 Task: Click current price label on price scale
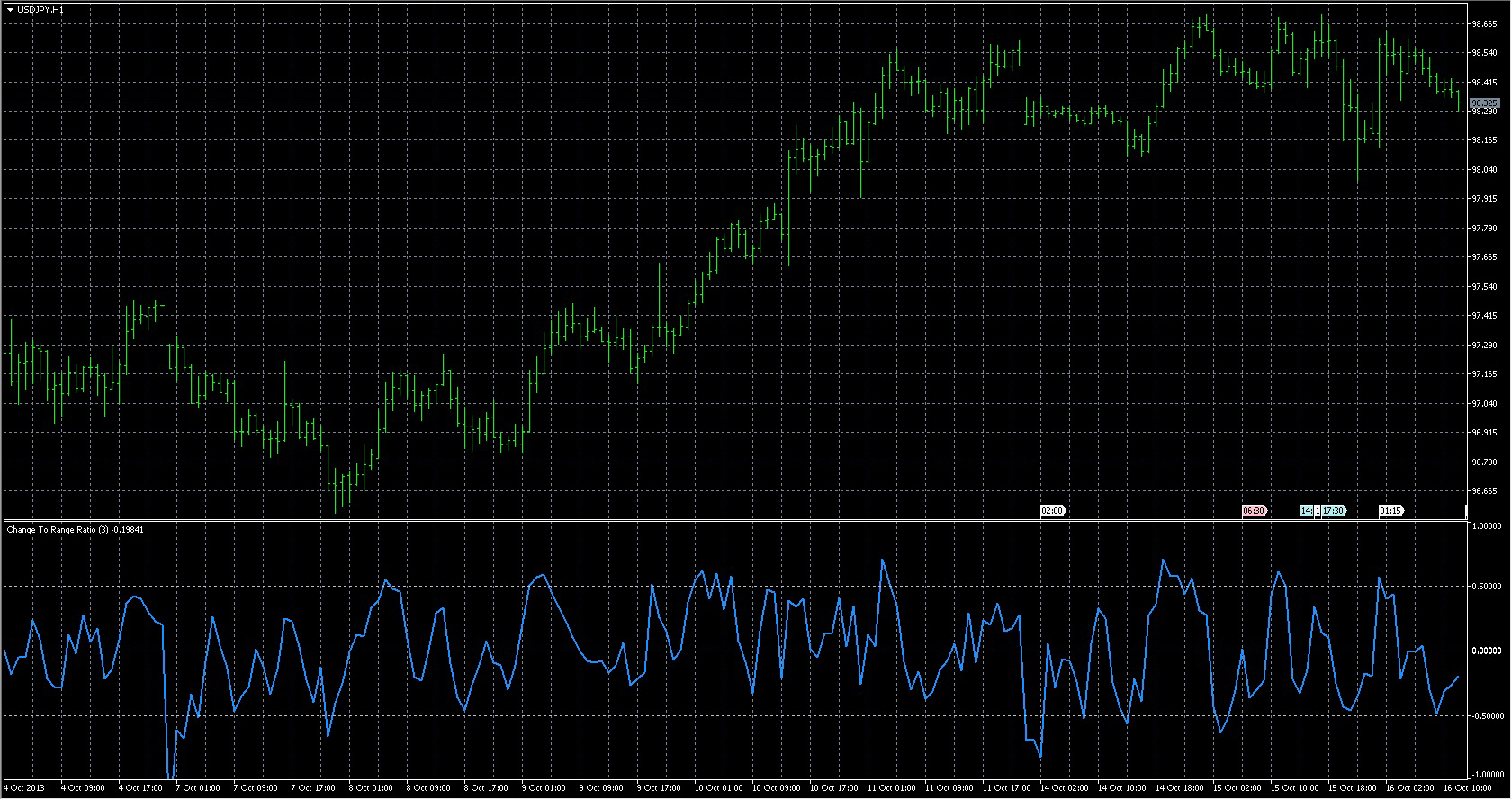point(1484,103)
